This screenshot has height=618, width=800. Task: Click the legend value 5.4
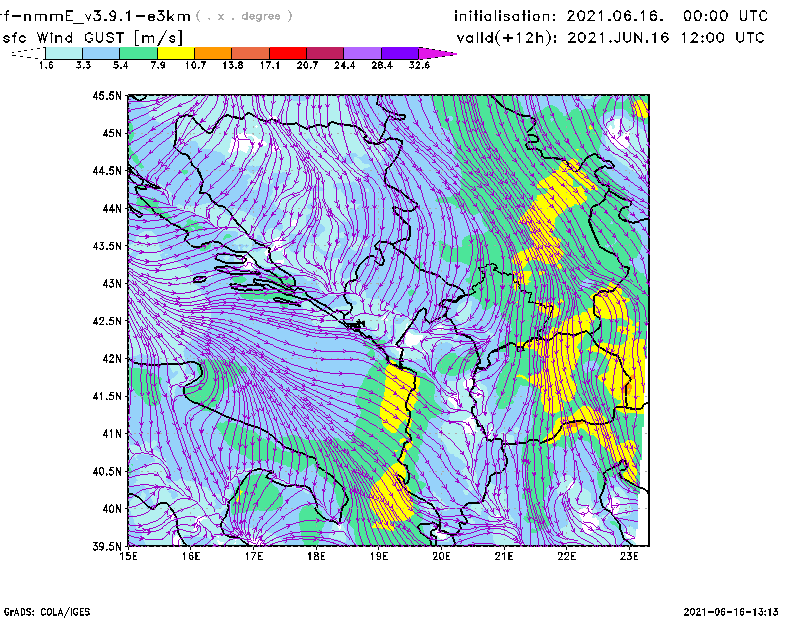tap(120, 65)
